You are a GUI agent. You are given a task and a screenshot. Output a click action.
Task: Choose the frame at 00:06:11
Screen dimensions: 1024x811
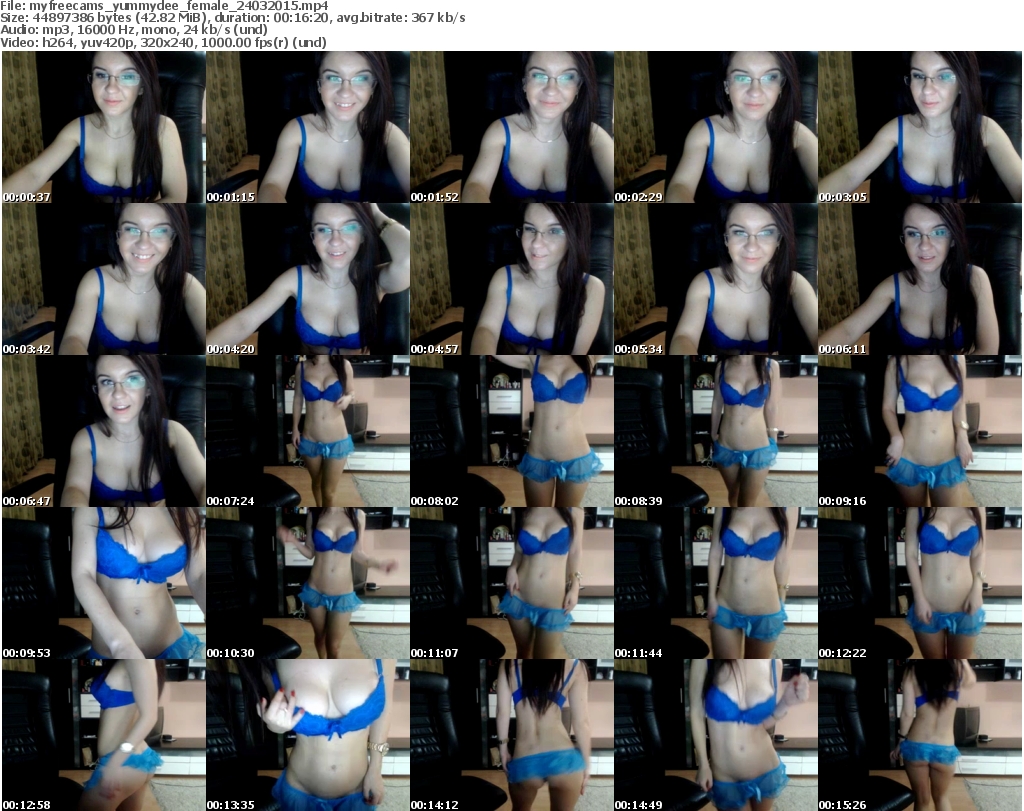click(920, 279)
